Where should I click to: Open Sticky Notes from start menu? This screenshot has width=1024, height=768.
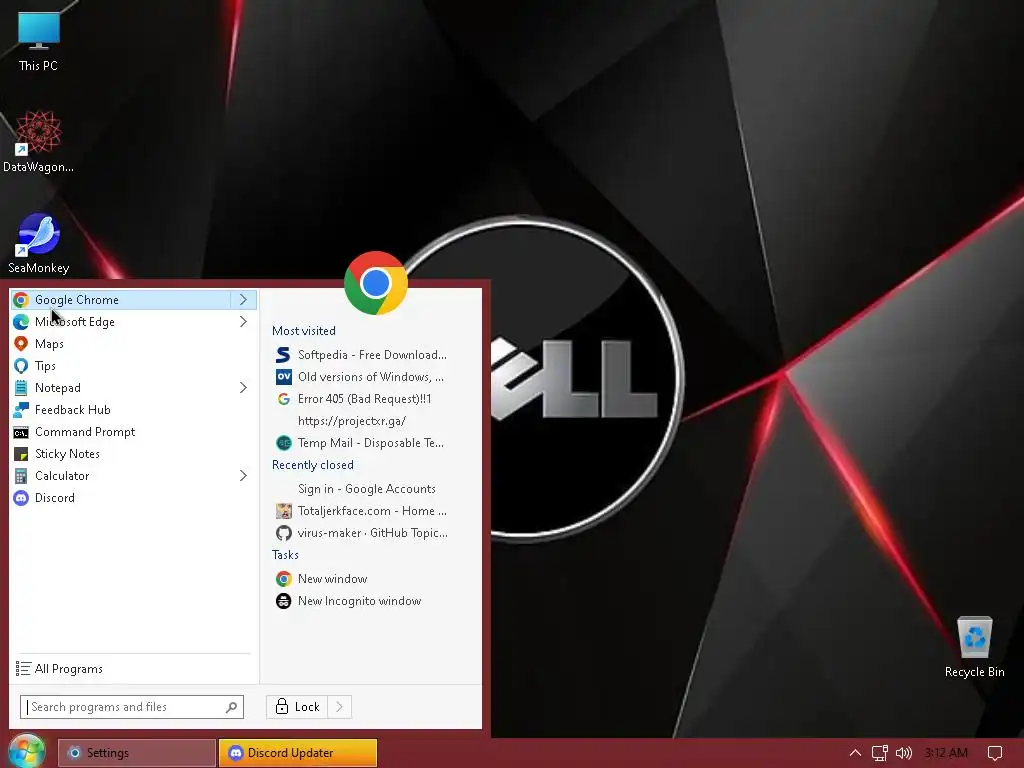(134, 454)
